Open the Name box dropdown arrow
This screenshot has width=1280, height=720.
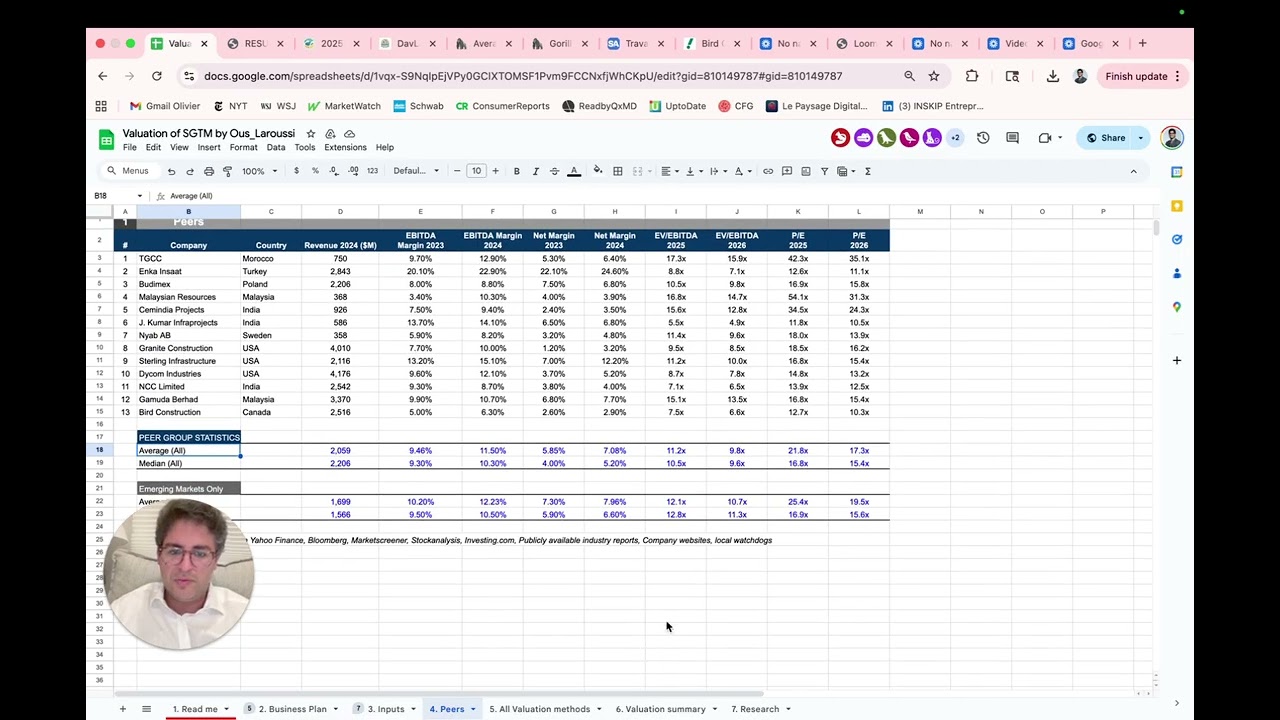(140, 196)
